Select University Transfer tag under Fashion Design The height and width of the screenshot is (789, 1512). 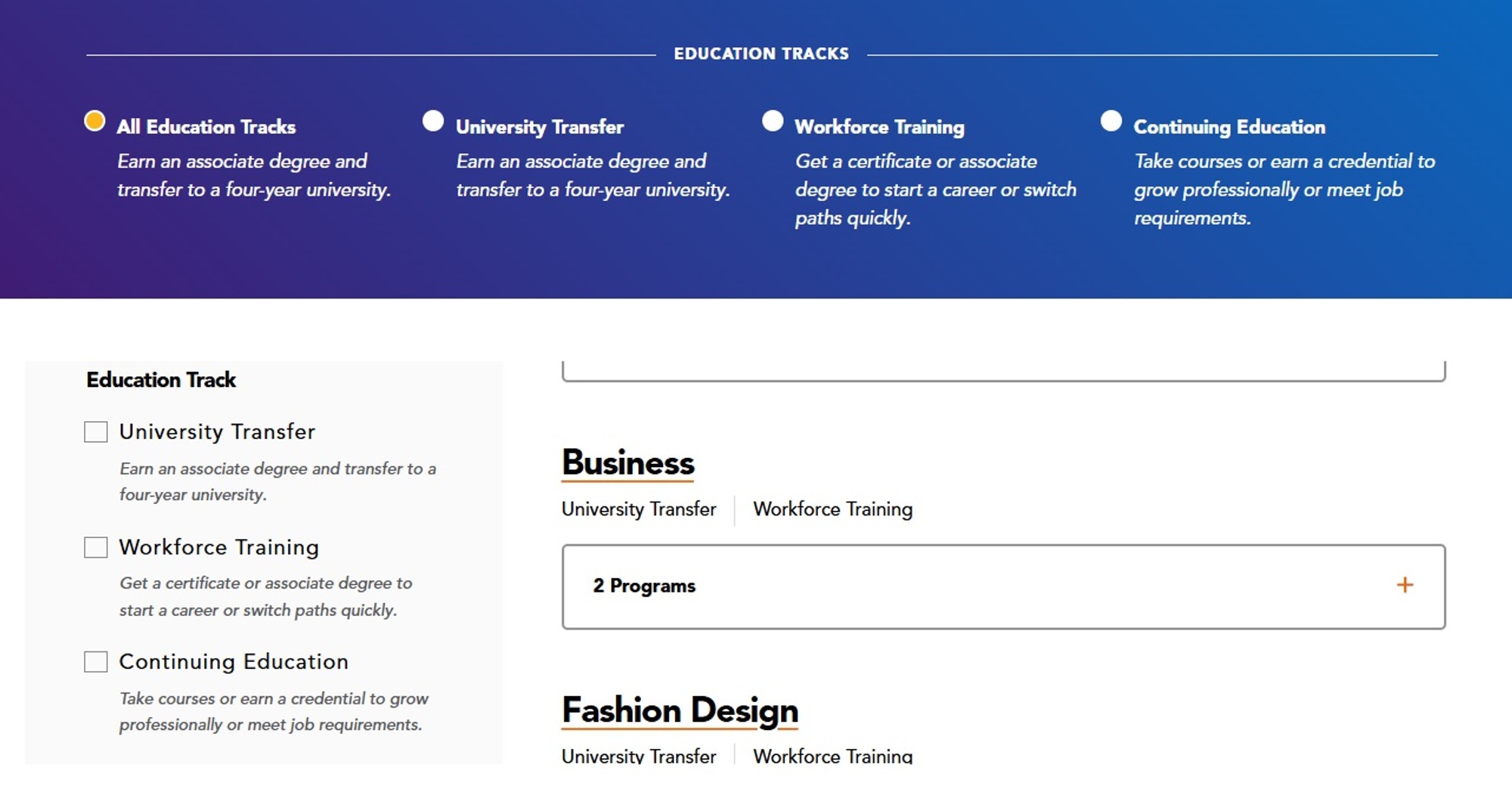(x=637, y=756)
